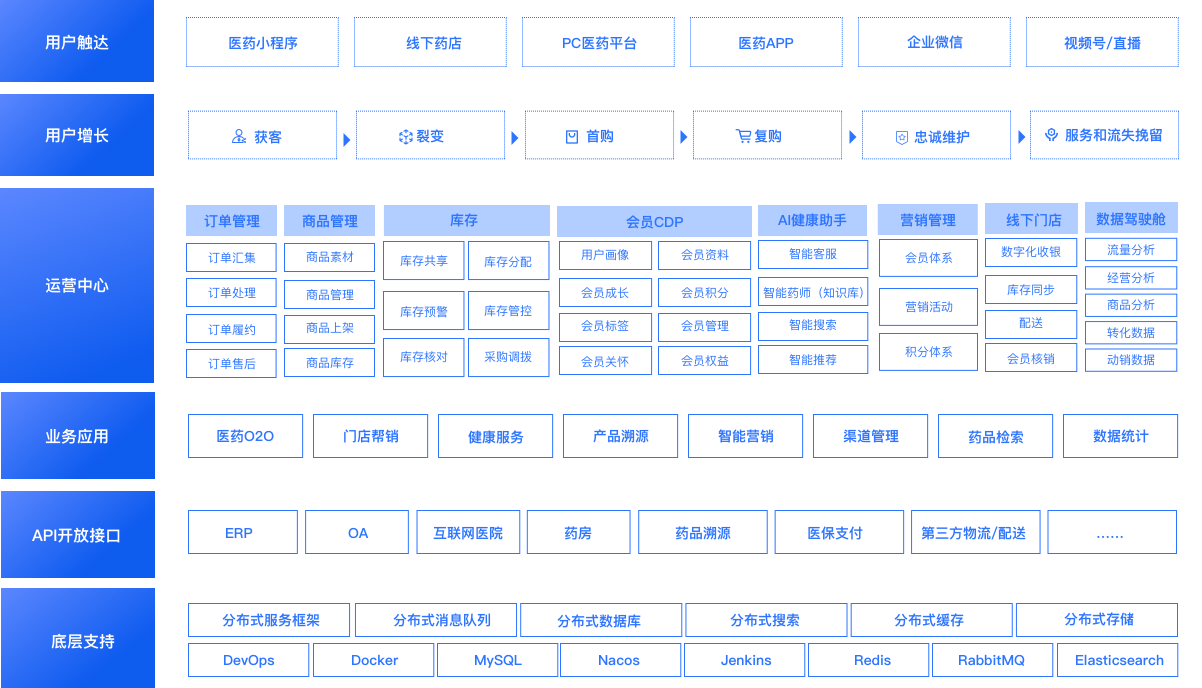1202x688 pixels.
Task: Click the 医药小程序 button
Action: (263, 43)
